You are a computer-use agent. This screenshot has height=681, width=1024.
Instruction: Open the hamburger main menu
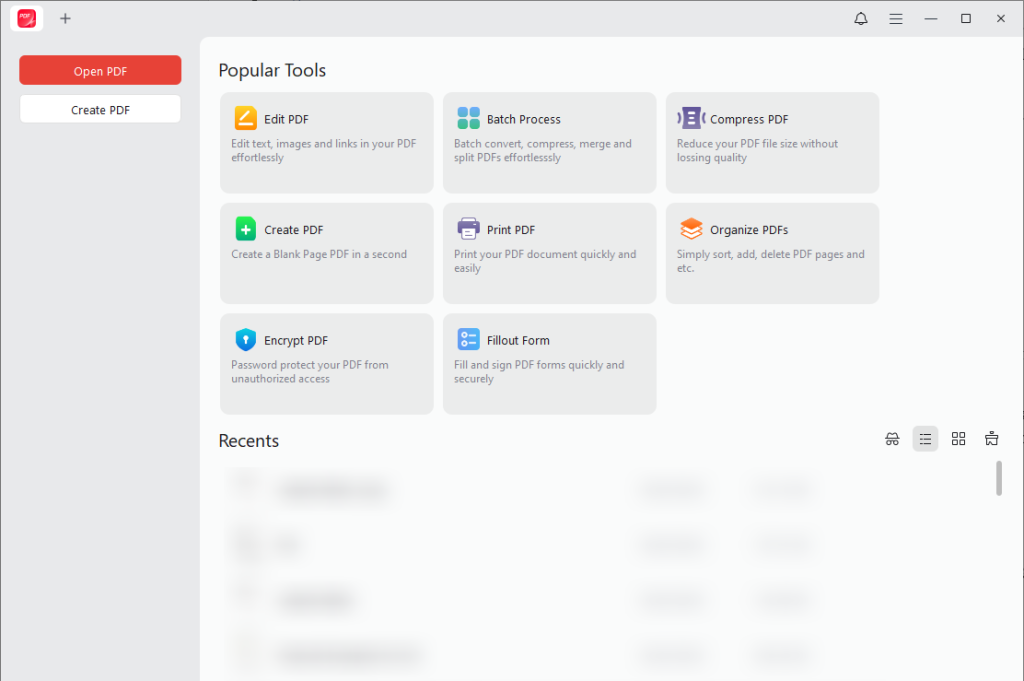(896, 19)
